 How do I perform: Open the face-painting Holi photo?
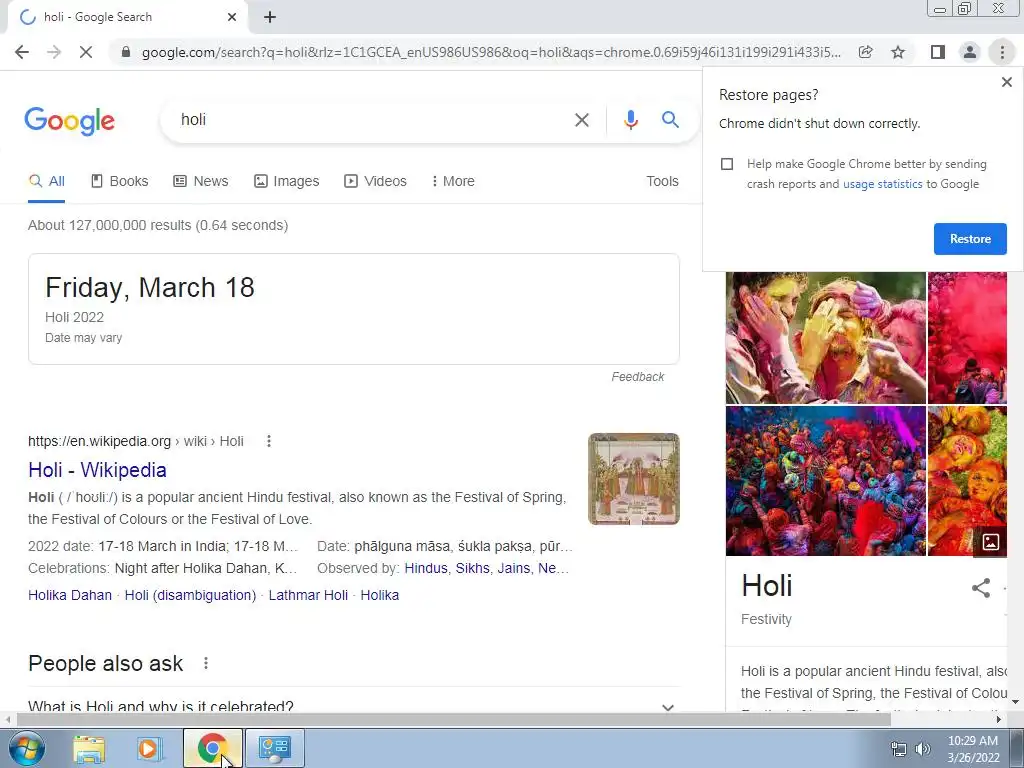pos(825,338)
